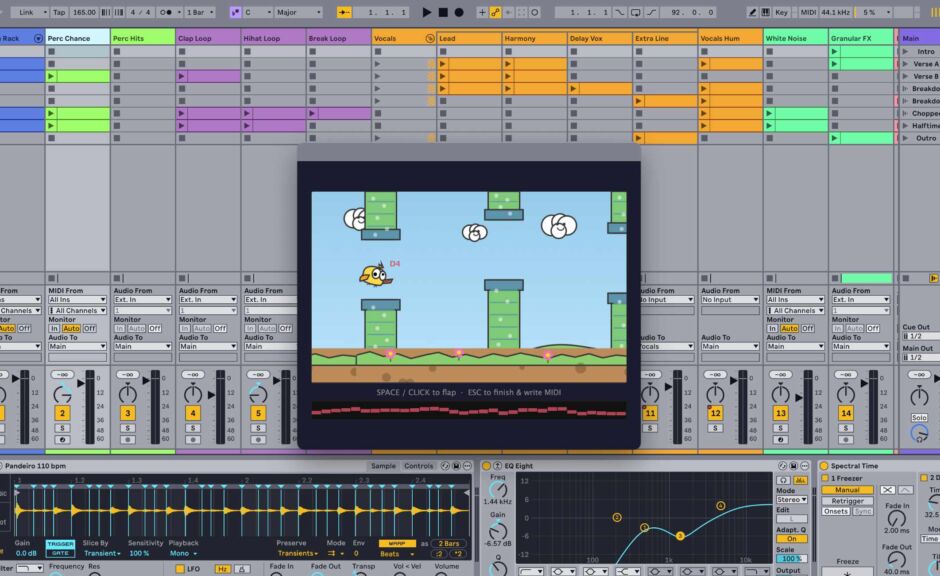The height and width of the screenshot is (576, 940).
Task: Toggle the Automation Arm link icon
Action: 495,12
